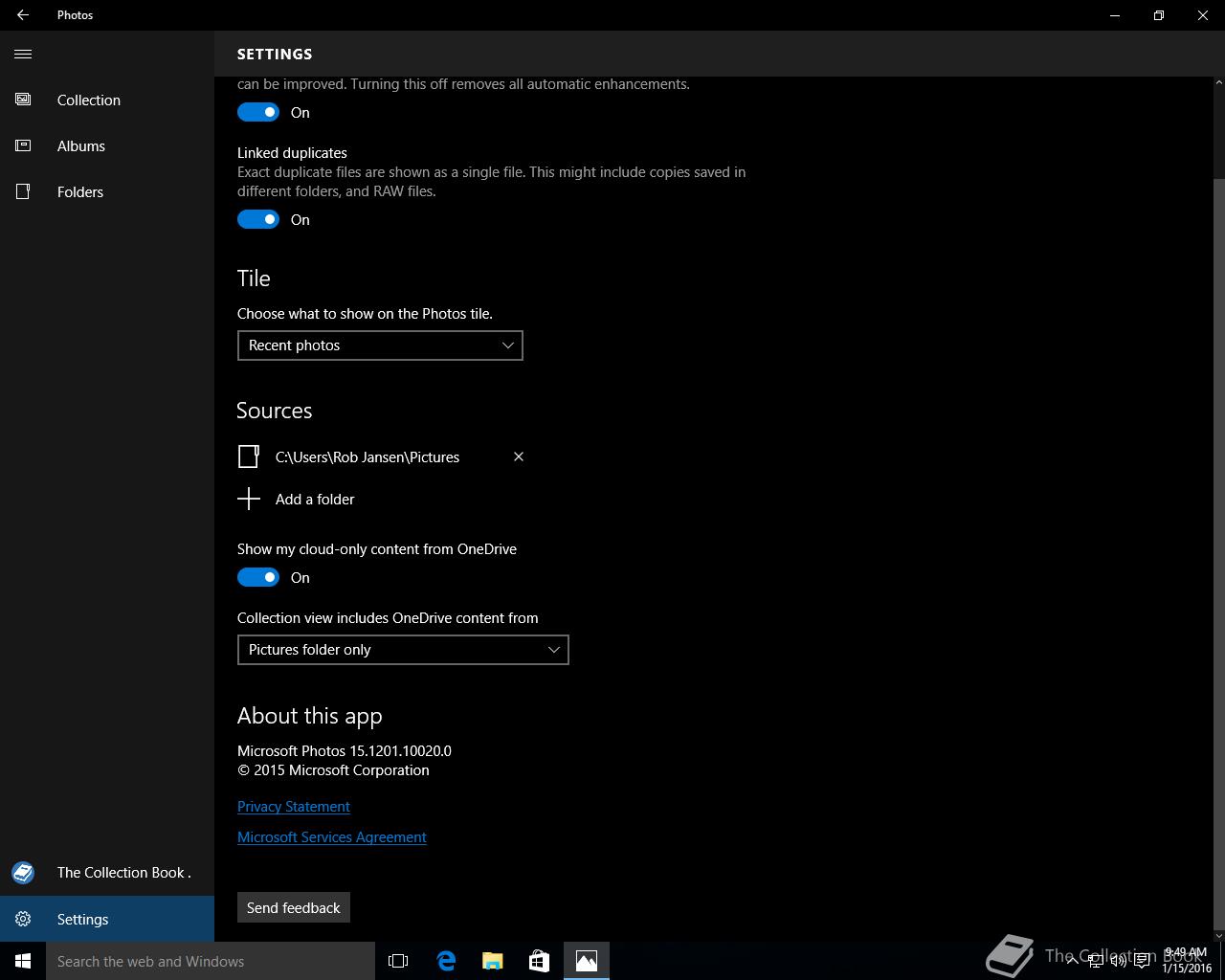Click Send feedback button

(x=294, y=907)
